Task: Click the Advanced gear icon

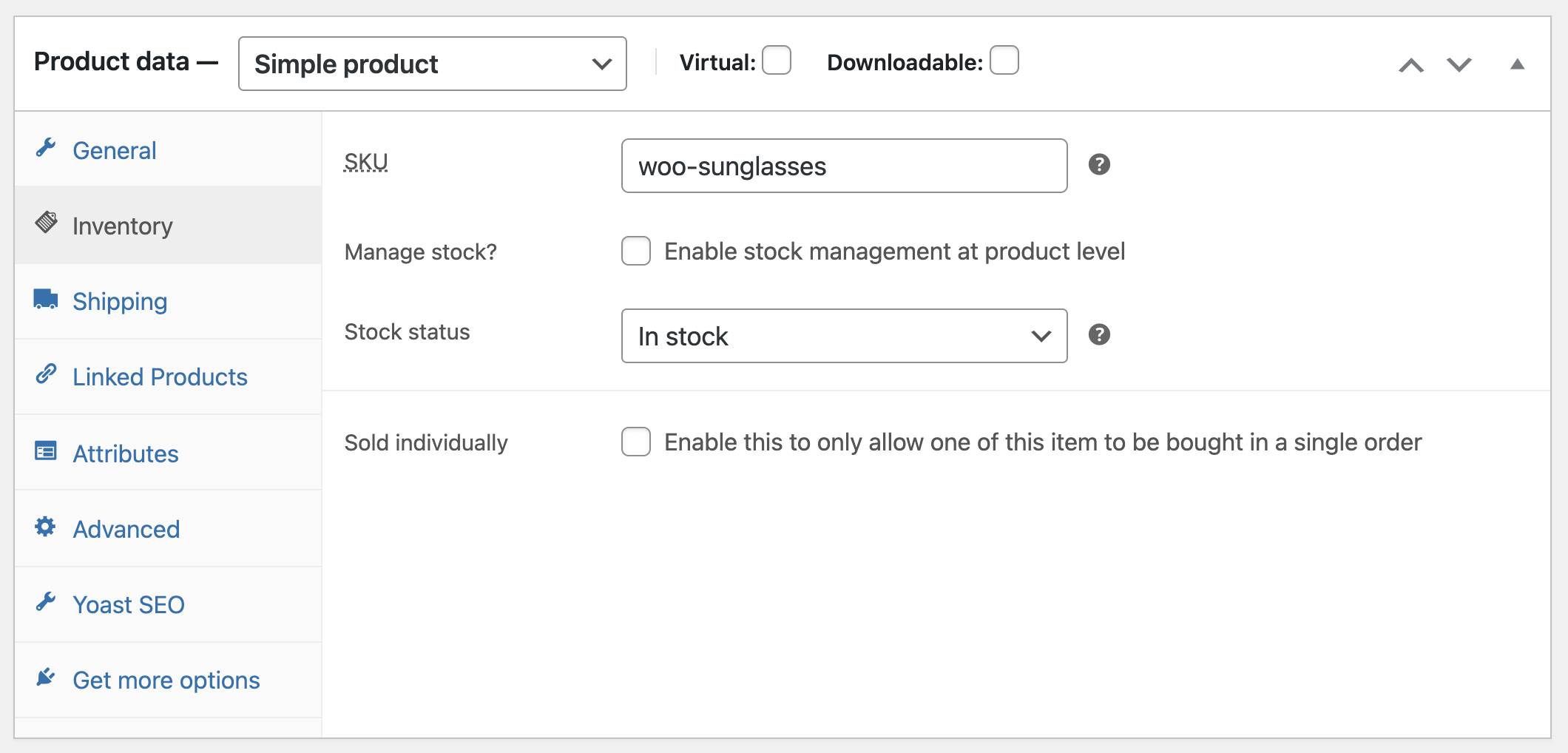Action: coord(46,527)
